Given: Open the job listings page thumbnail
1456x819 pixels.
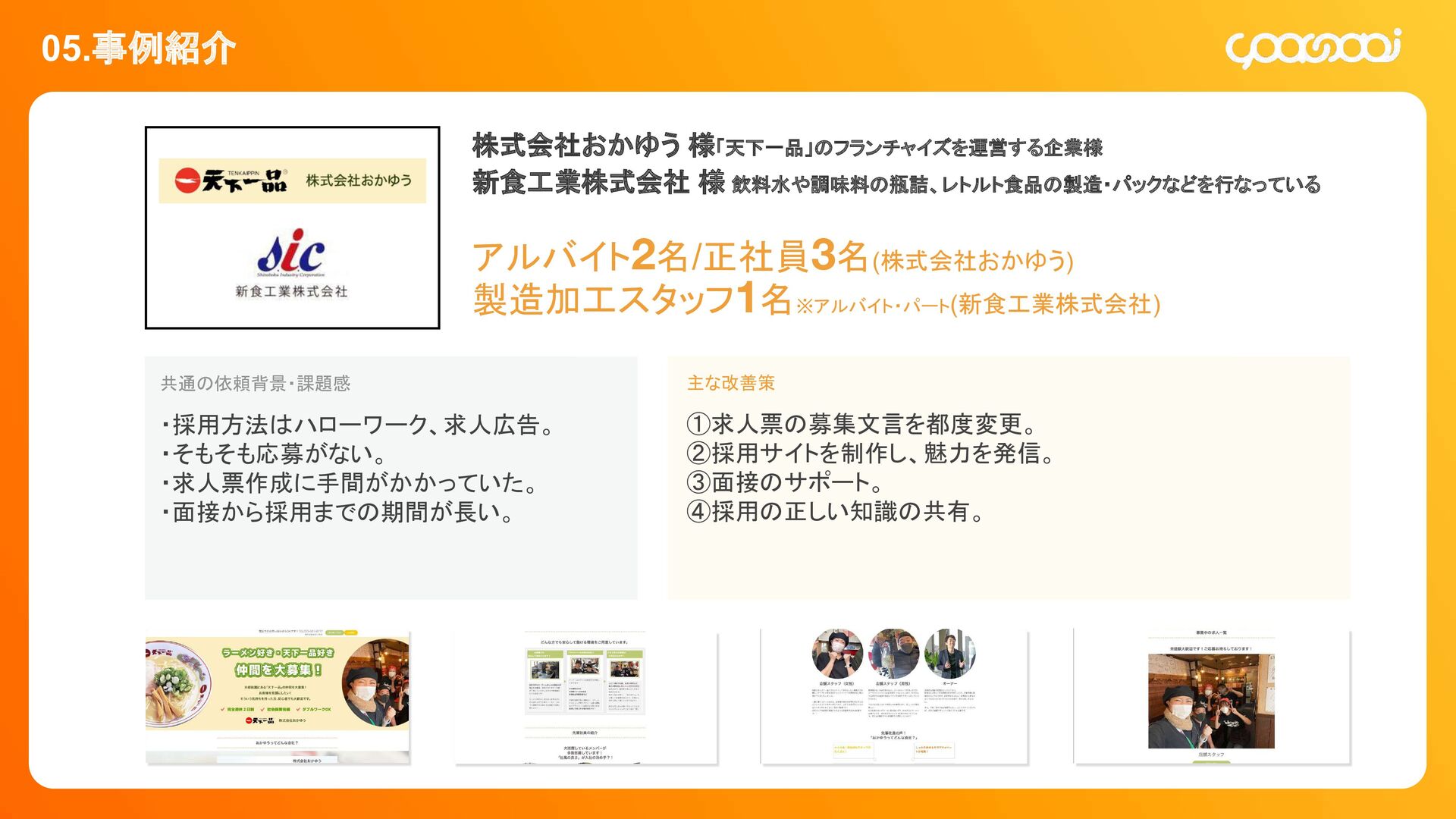Looking at the screenshot, I should coord(1211,696).
